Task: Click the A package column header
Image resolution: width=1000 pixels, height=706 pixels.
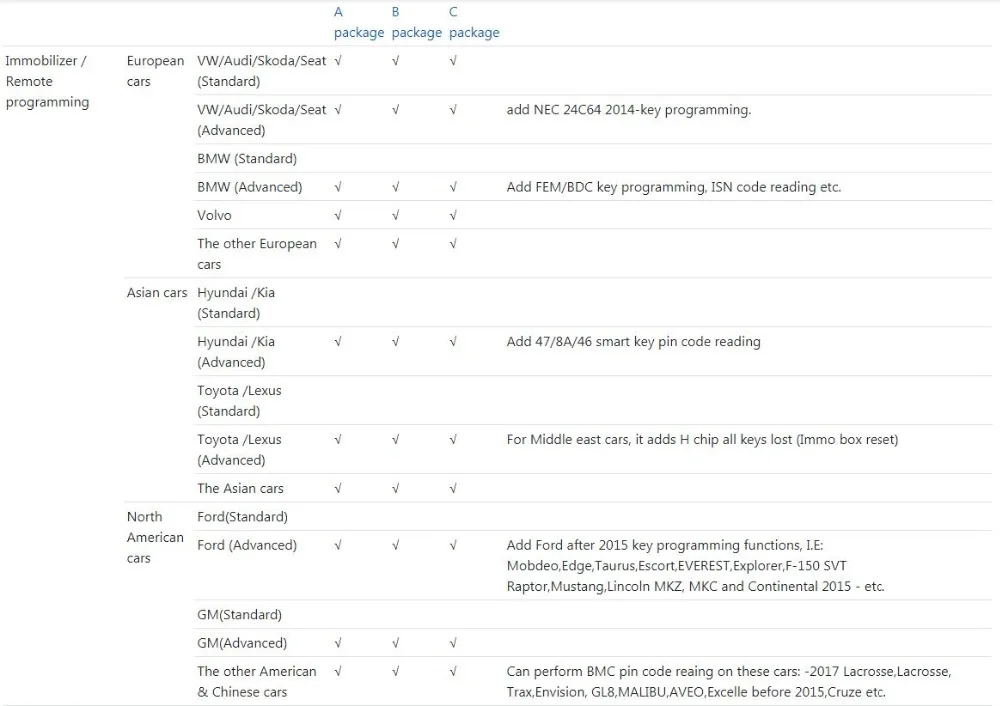Action: coord(359,22)
